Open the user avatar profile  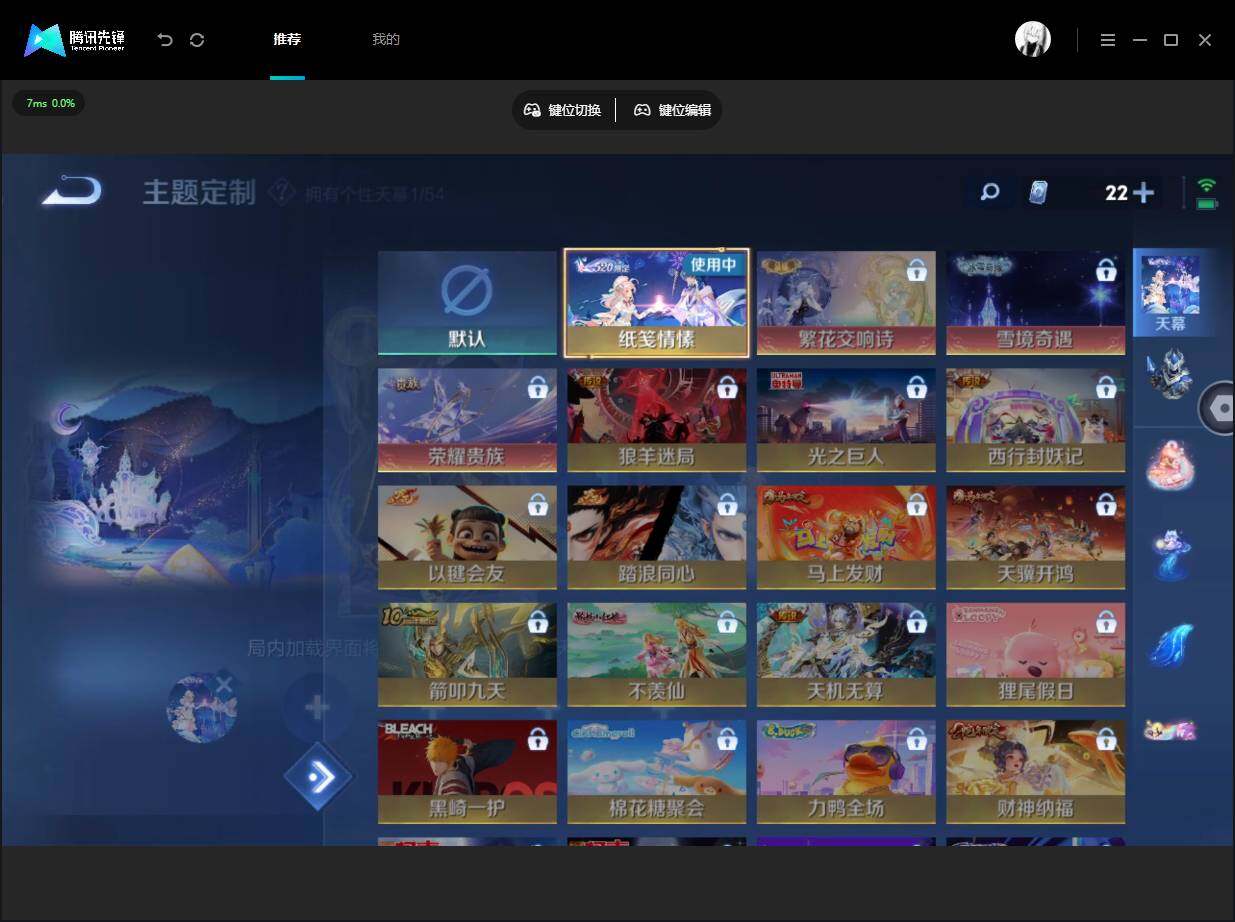(1033, 40)
